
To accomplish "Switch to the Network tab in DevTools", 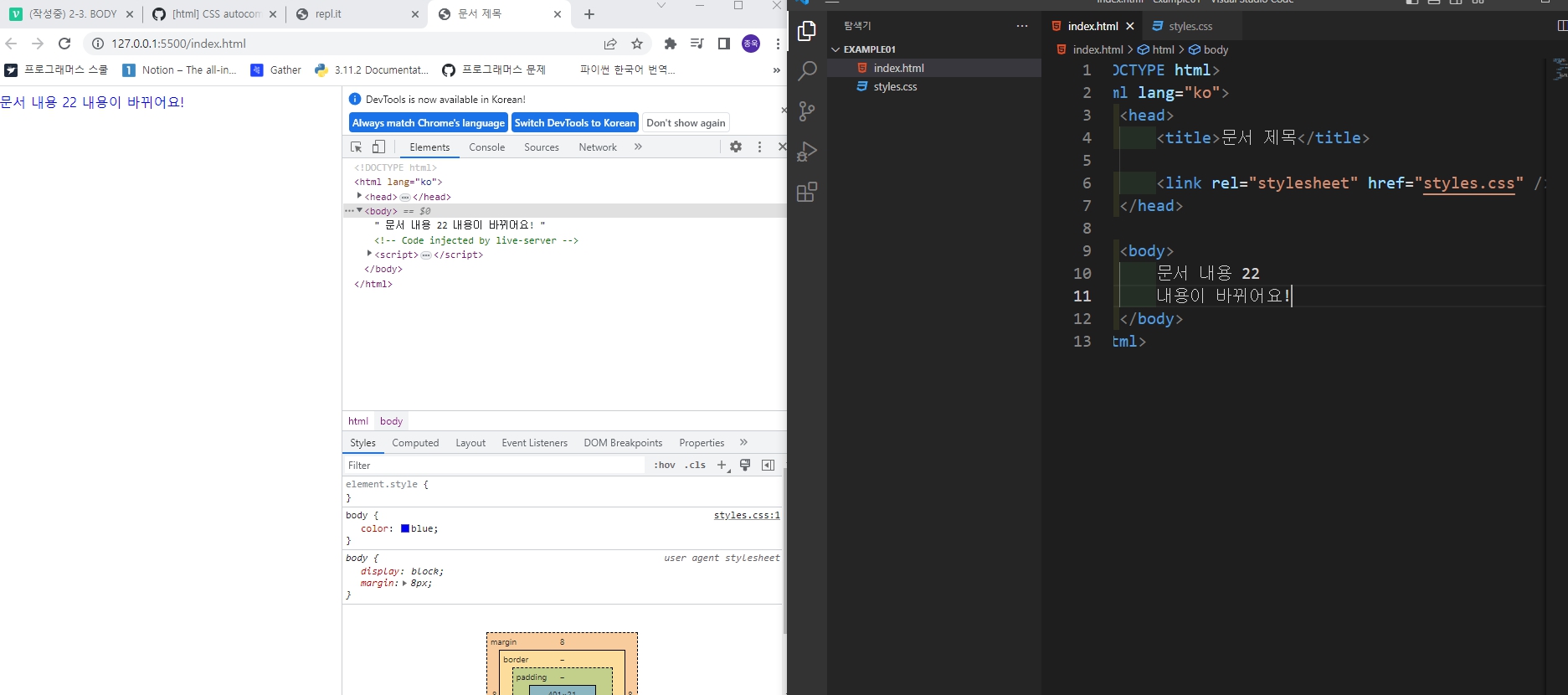I will (x=598, y=147).
